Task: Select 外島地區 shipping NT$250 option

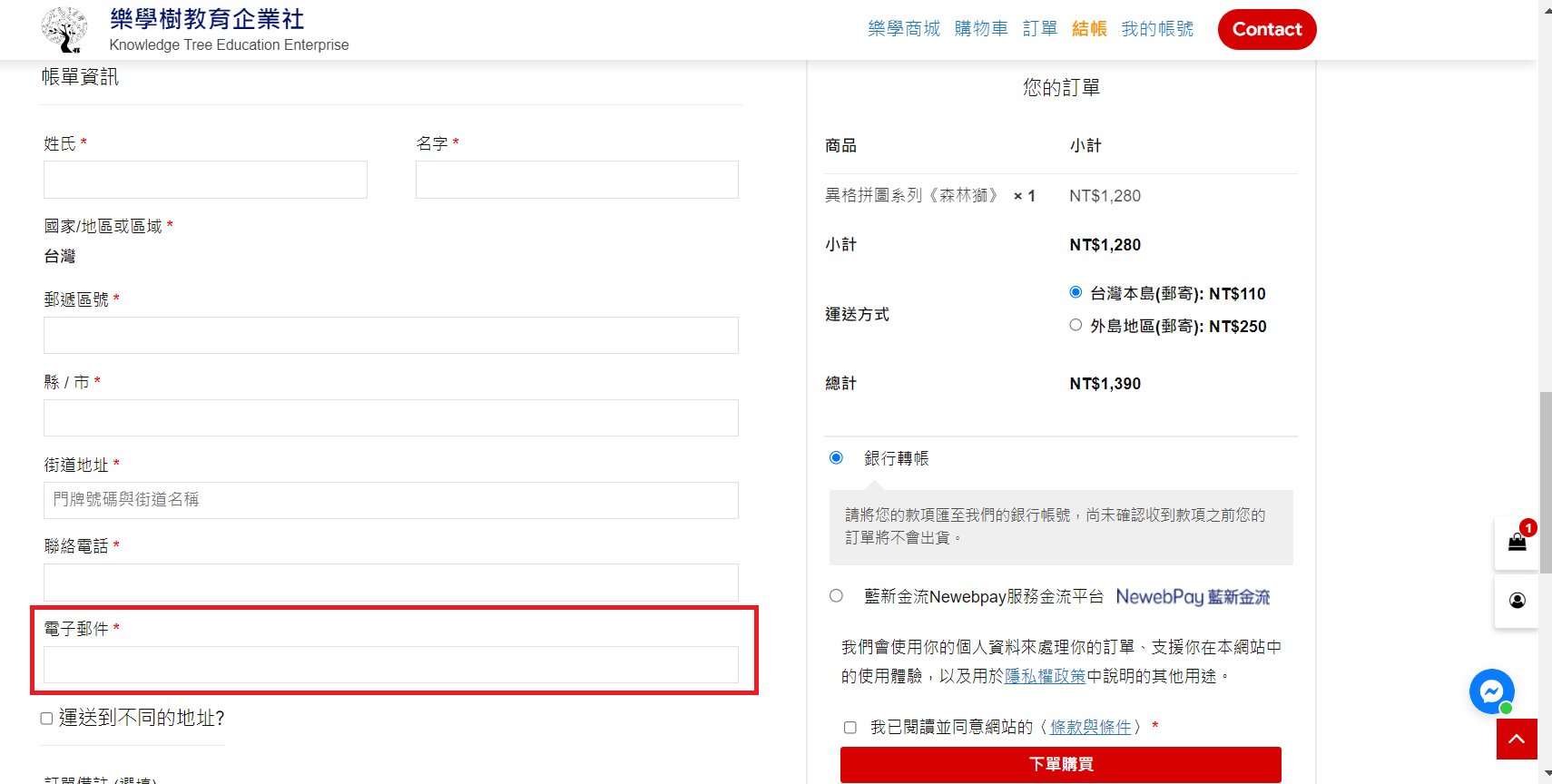Action: pyautogui.click(x=1076, y=325)
